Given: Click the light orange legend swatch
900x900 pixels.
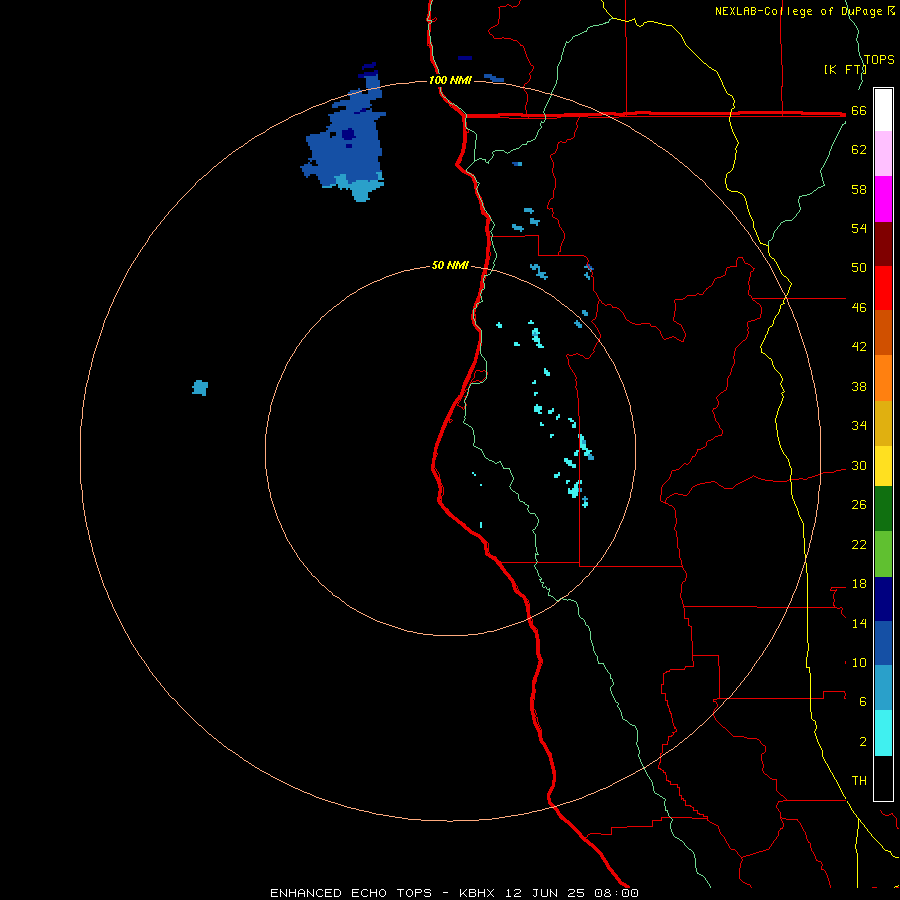Looking at the screenshot, I should 883,378.
